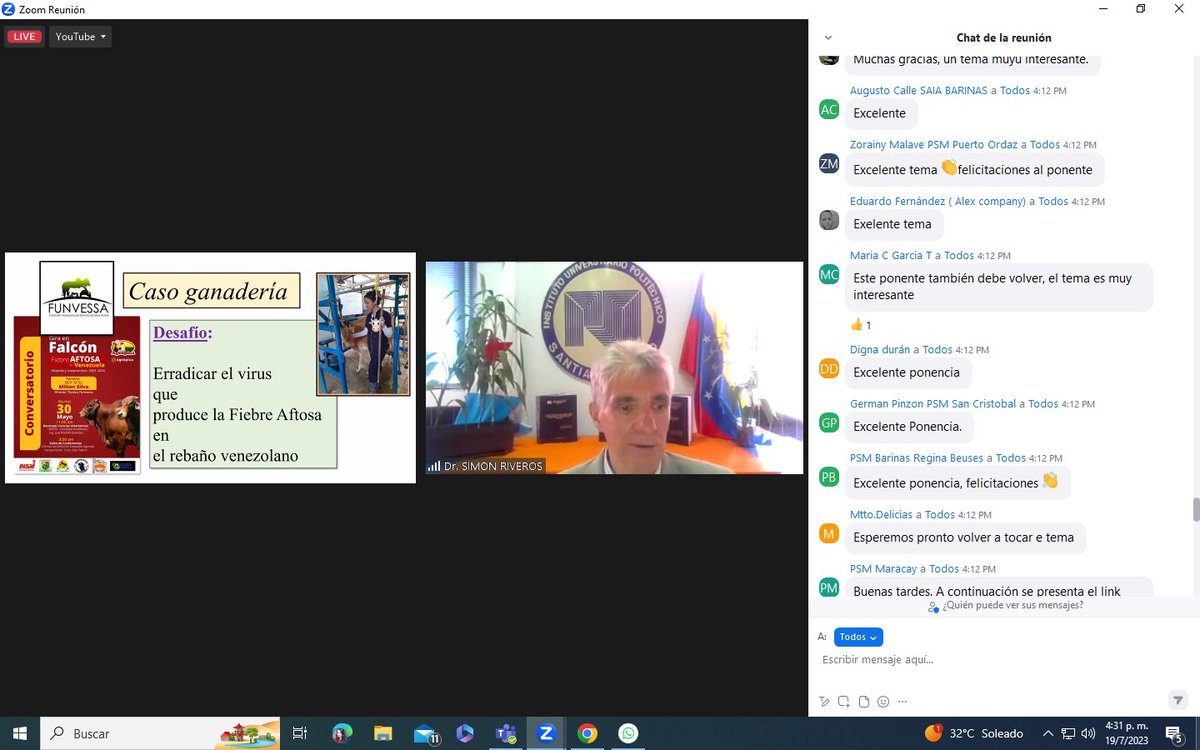Open Task View on taskbar
The height and width of the screenshot is (750, 1200).
click(299, 733)
